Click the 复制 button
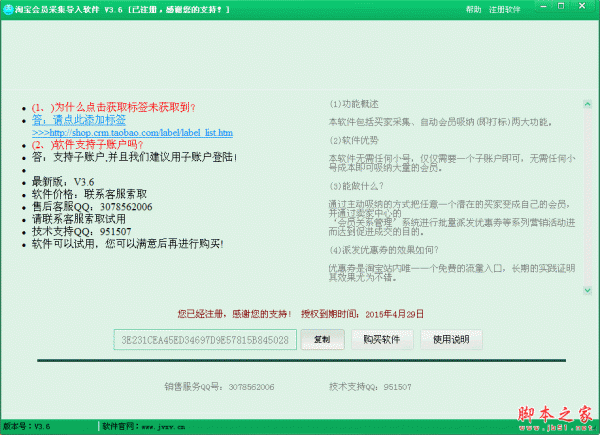The height and width of the screenshot is (435, 600). pyautogui.click(x=322, y=339)
